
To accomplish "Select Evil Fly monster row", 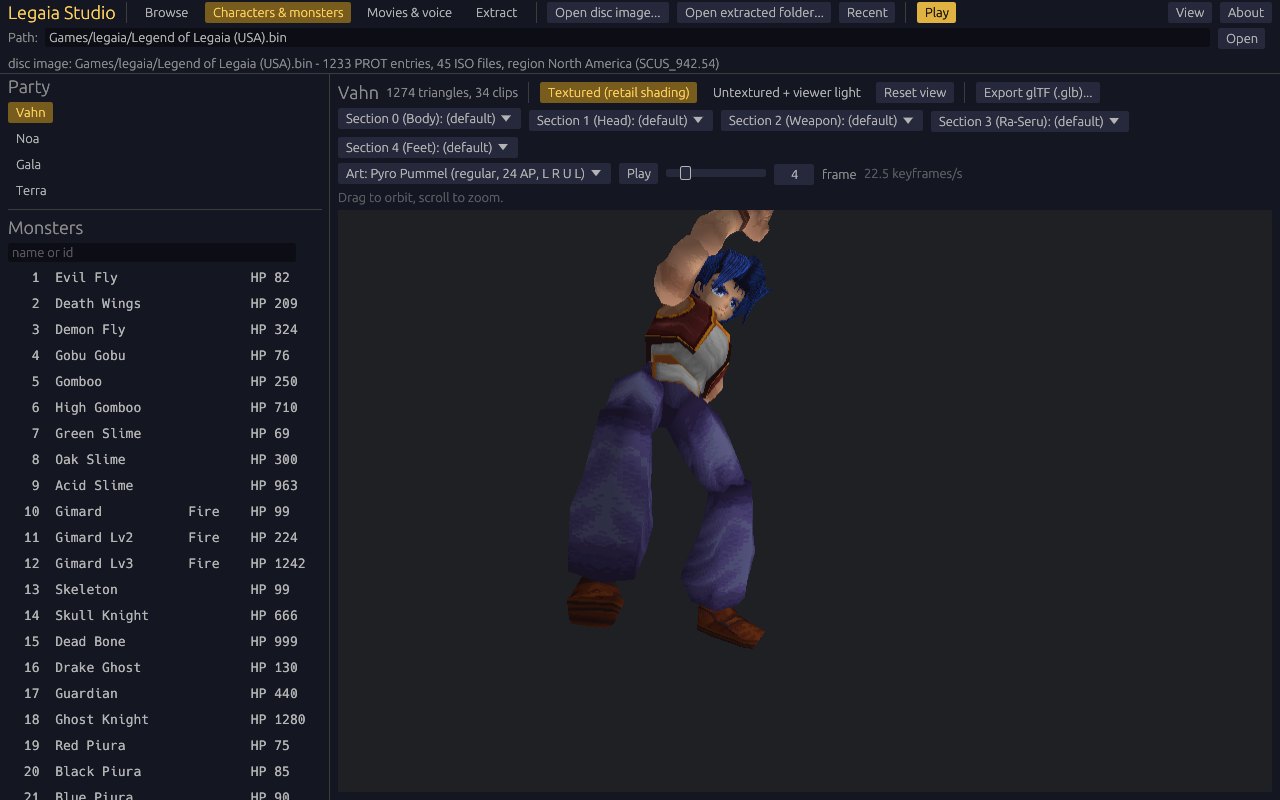I will tap(164, 277).
